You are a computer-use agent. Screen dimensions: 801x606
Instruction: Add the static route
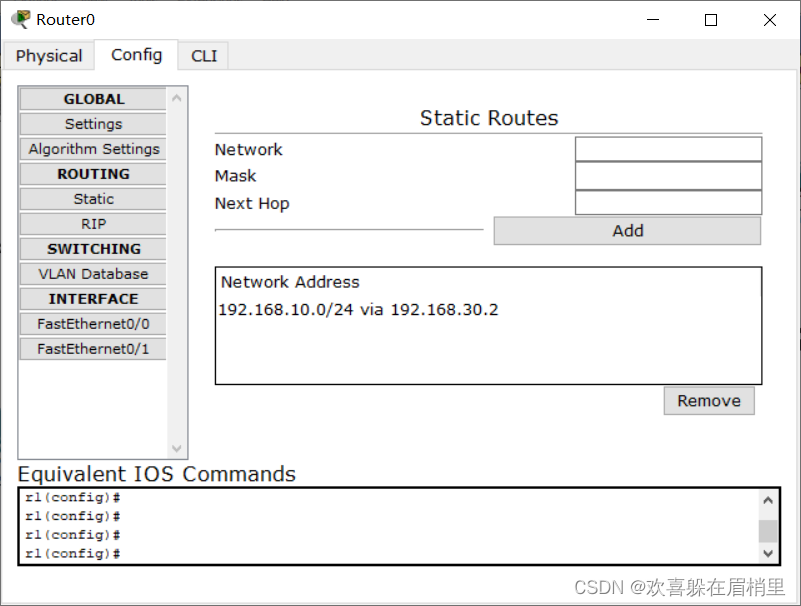point(627,231)
